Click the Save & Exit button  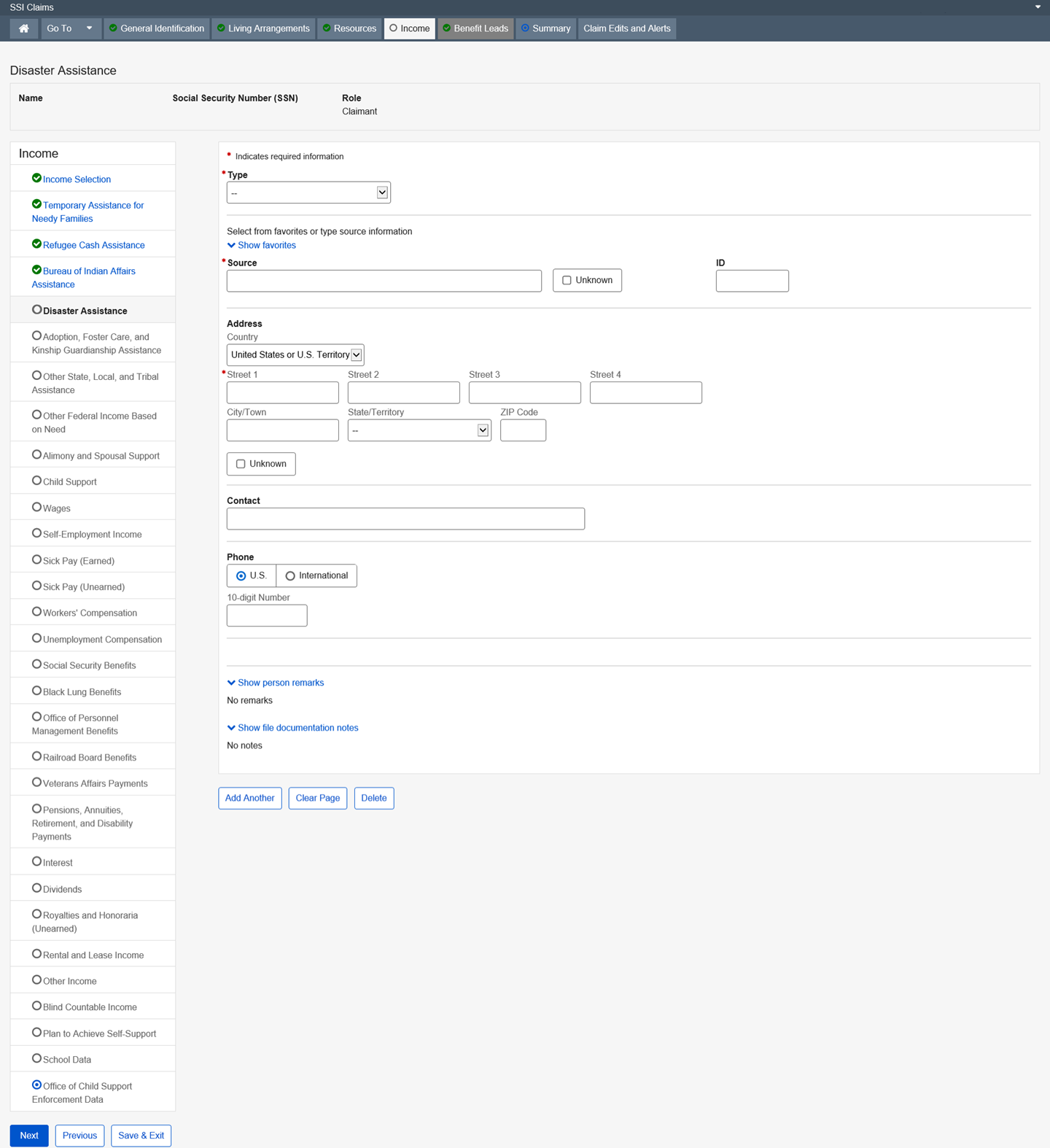pyautogui.click(x=141, y=1136)
